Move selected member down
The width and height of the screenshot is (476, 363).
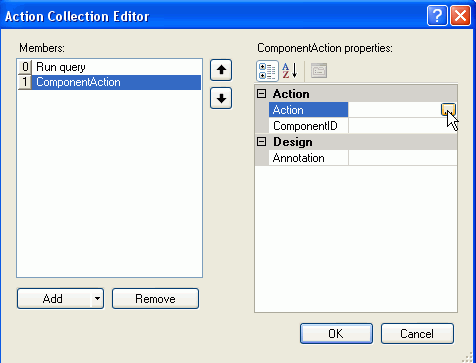click(x=221, y=98)
